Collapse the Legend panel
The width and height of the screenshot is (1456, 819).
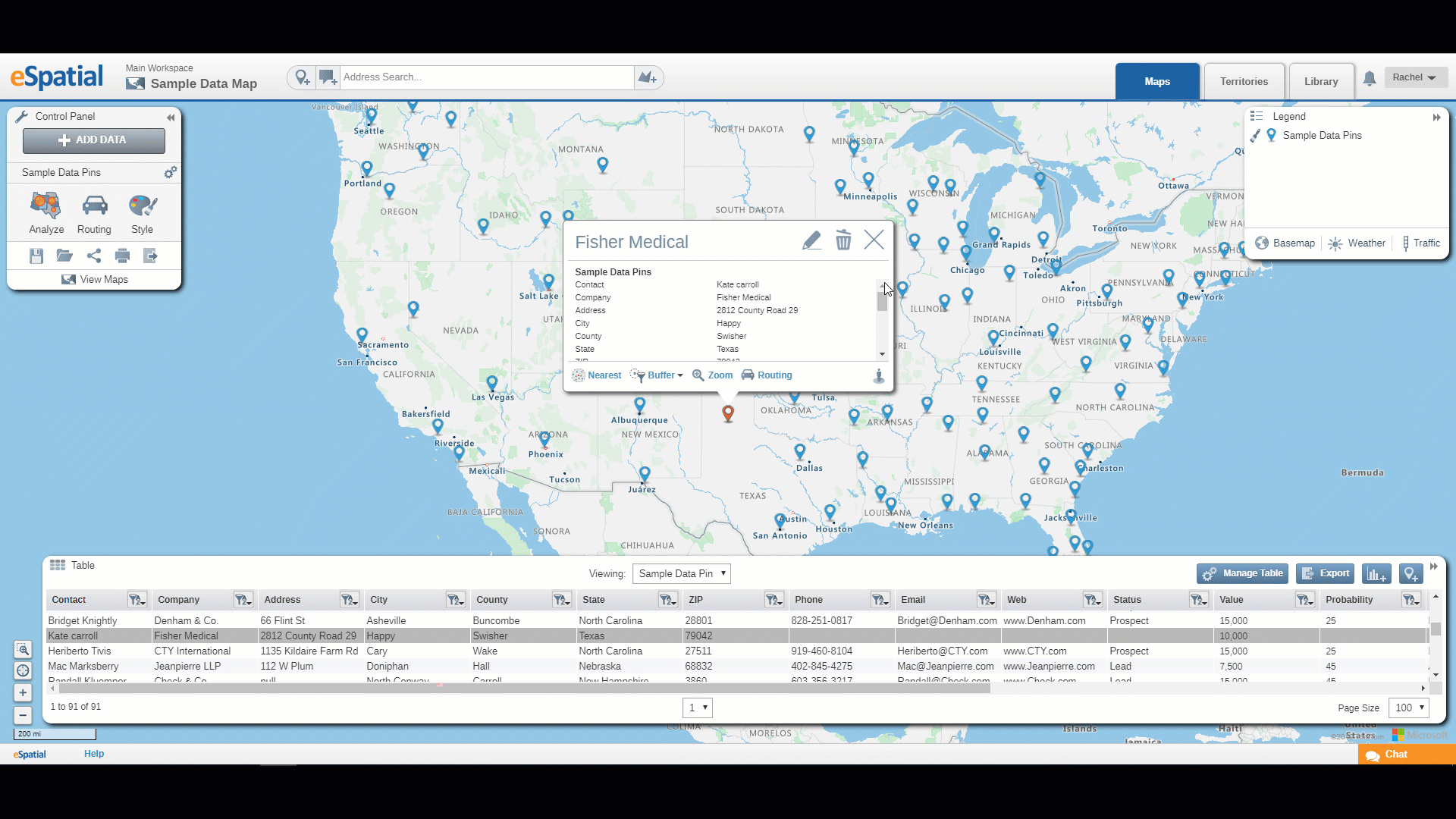1436,117
